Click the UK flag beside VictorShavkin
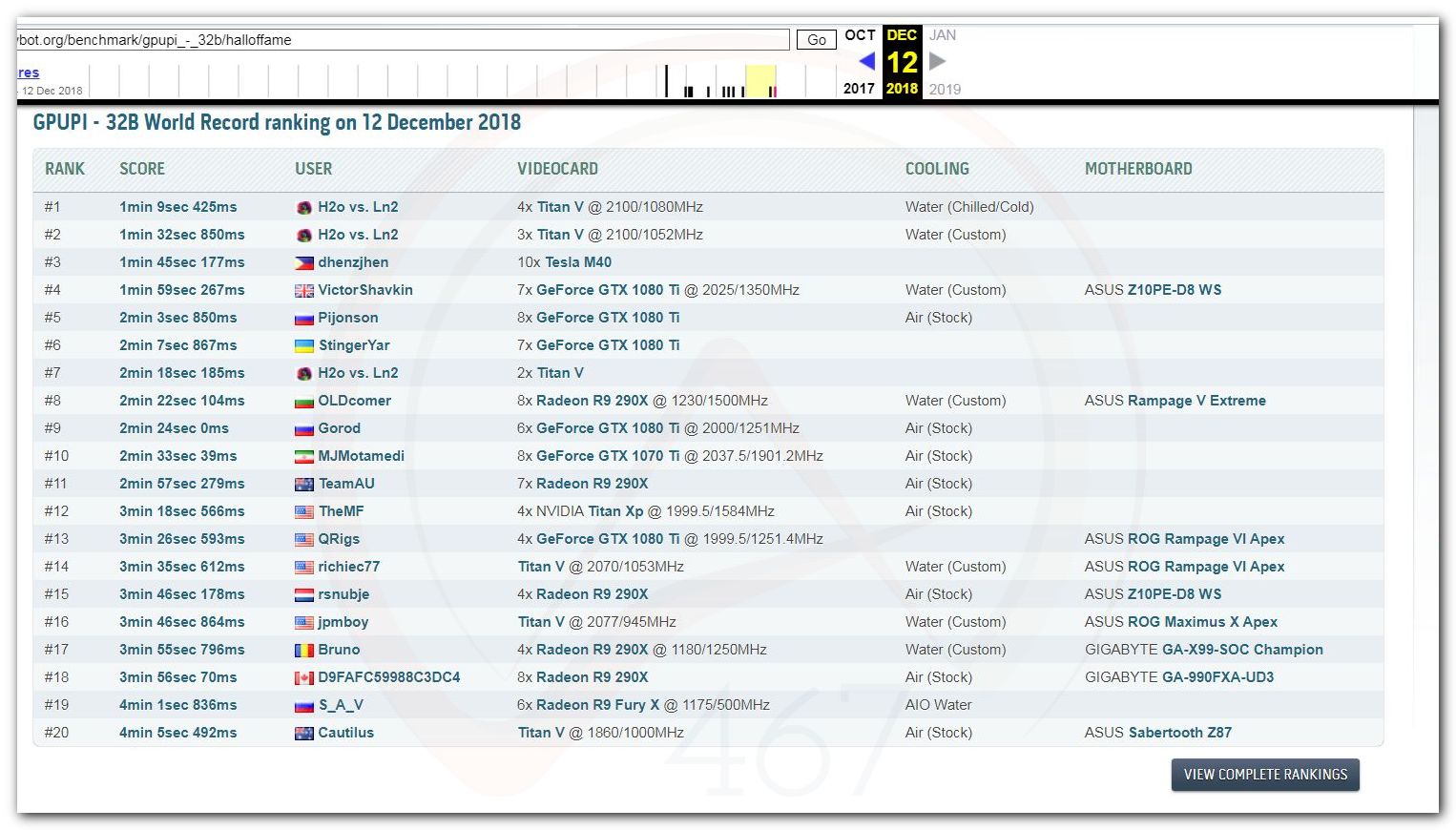 (304, 290)
